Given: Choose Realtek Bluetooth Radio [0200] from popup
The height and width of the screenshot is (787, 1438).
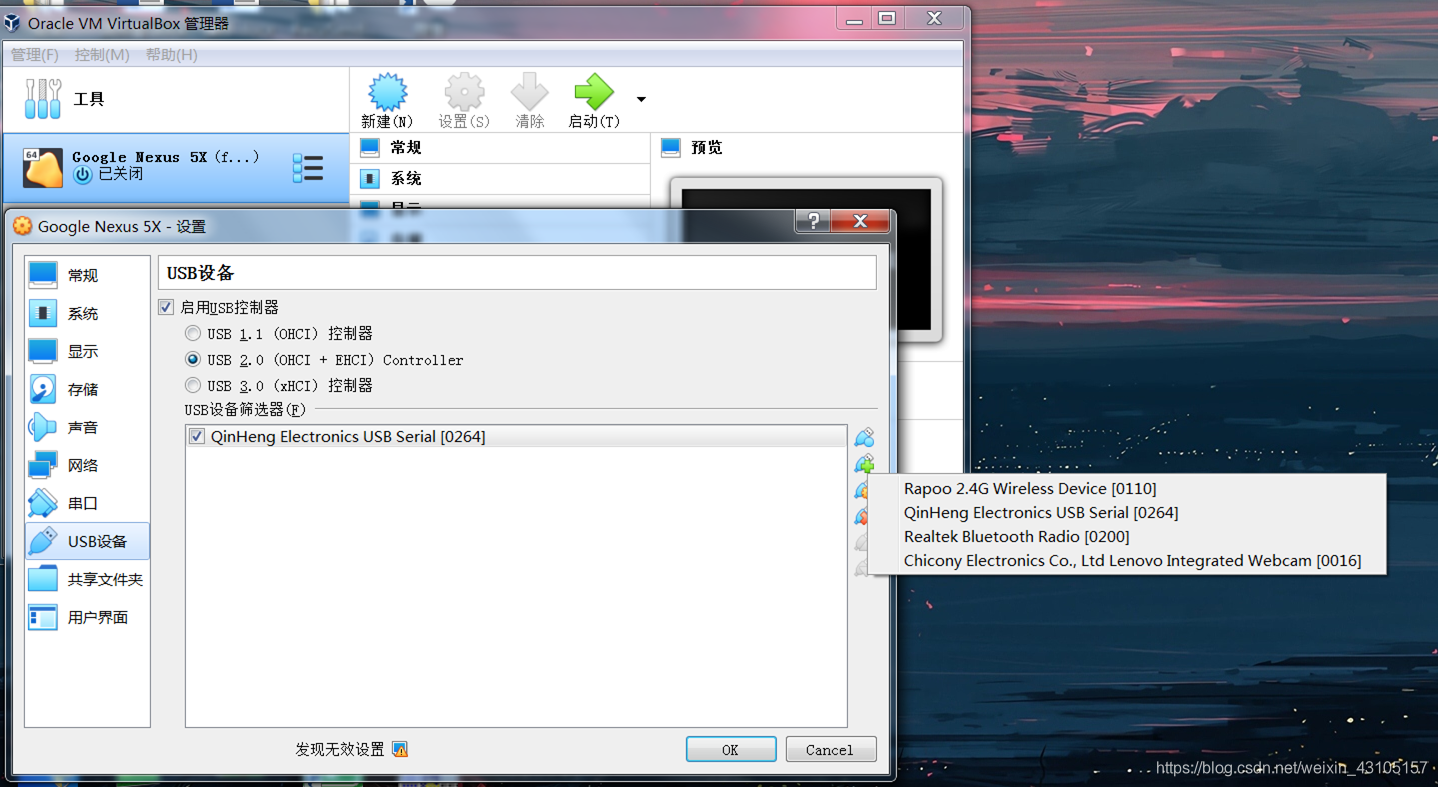Looking at the screenshot, I should tap(1128, 537).
